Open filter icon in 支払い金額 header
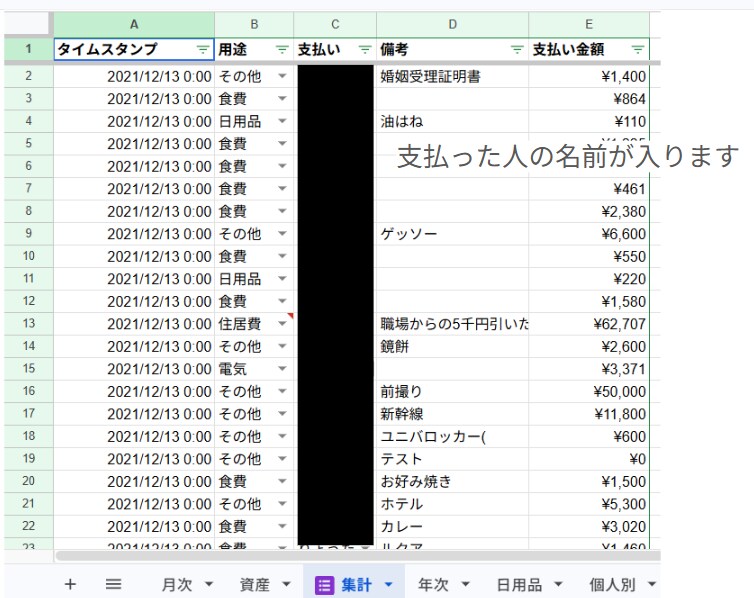This screenshot has width=754, height=598. 638,50
